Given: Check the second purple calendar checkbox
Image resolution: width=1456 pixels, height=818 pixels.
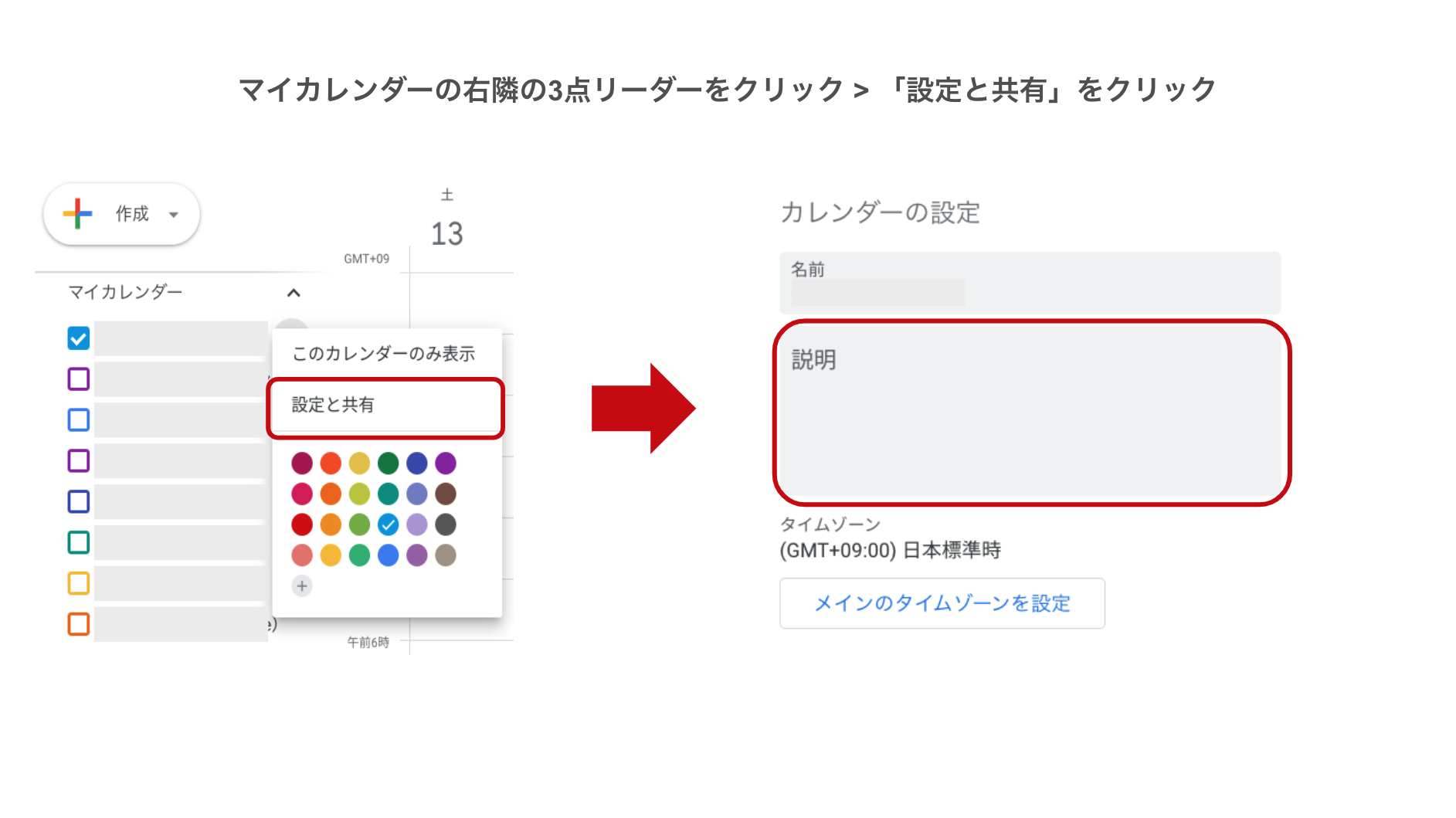Looking at the screenshot, I should pos(79,461).
